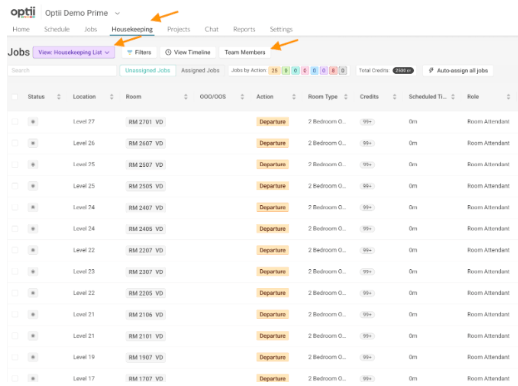
Task: Click the 99+ credits badge for RM 2101
Action: pos(367,336)
